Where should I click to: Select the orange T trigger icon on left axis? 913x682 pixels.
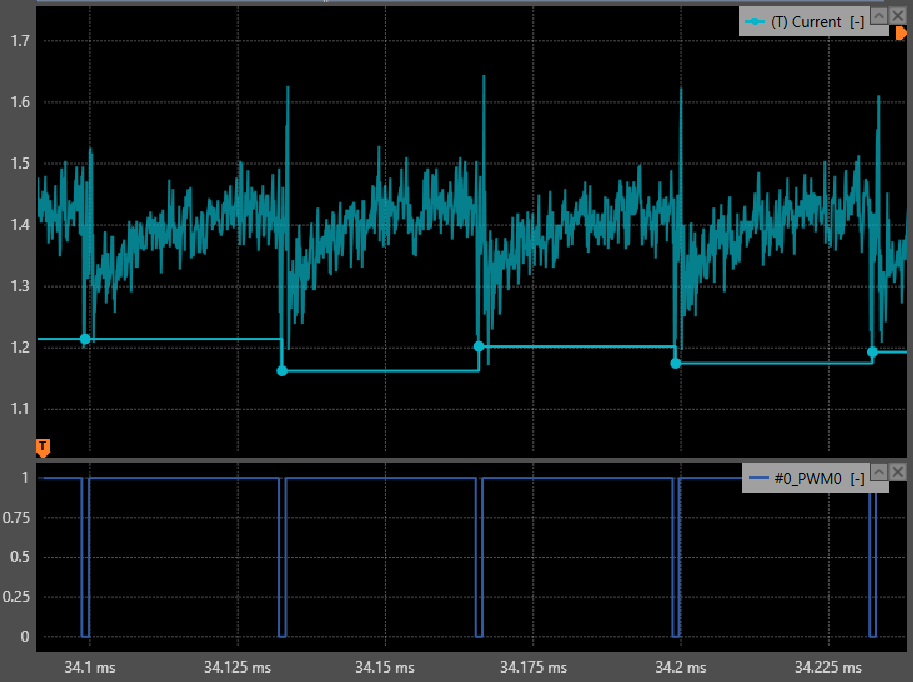pyautogui.click(x=42, y=447)
